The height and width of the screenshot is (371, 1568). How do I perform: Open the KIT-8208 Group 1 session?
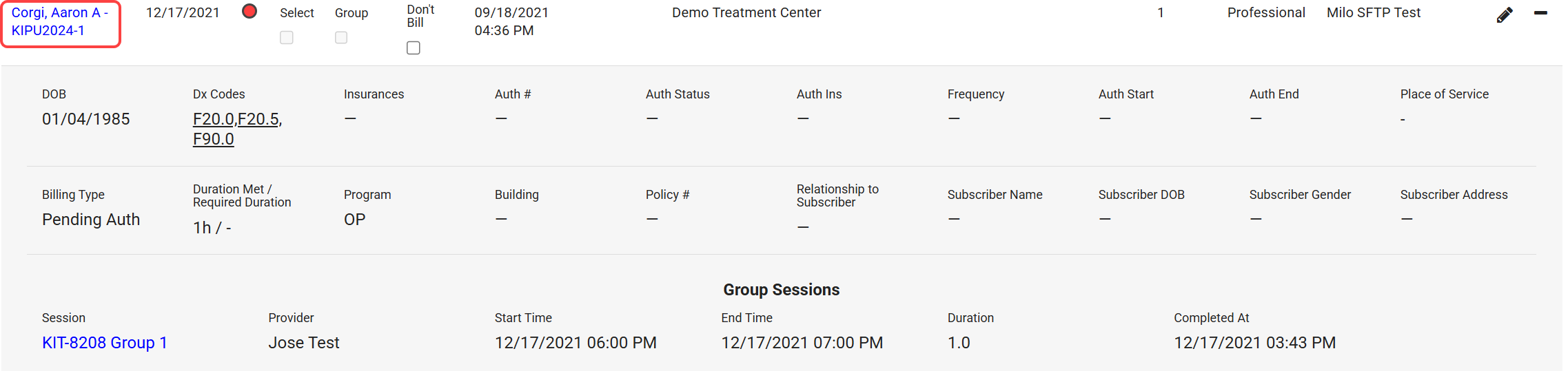coord(105,343)
